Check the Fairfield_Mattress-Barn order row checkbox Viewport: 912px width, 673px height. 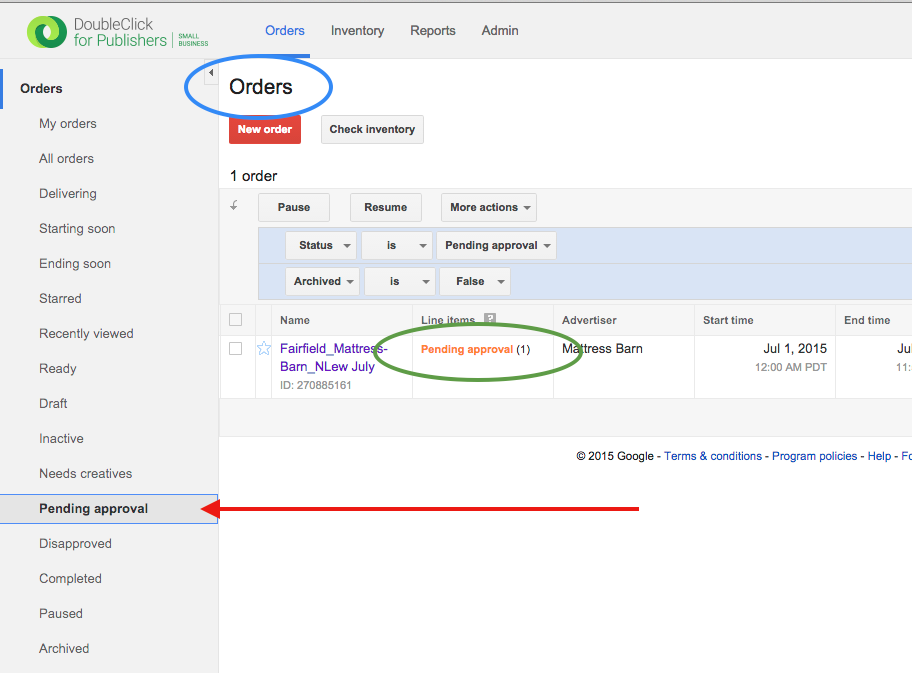pyautogui.click(x=236, y=349)
